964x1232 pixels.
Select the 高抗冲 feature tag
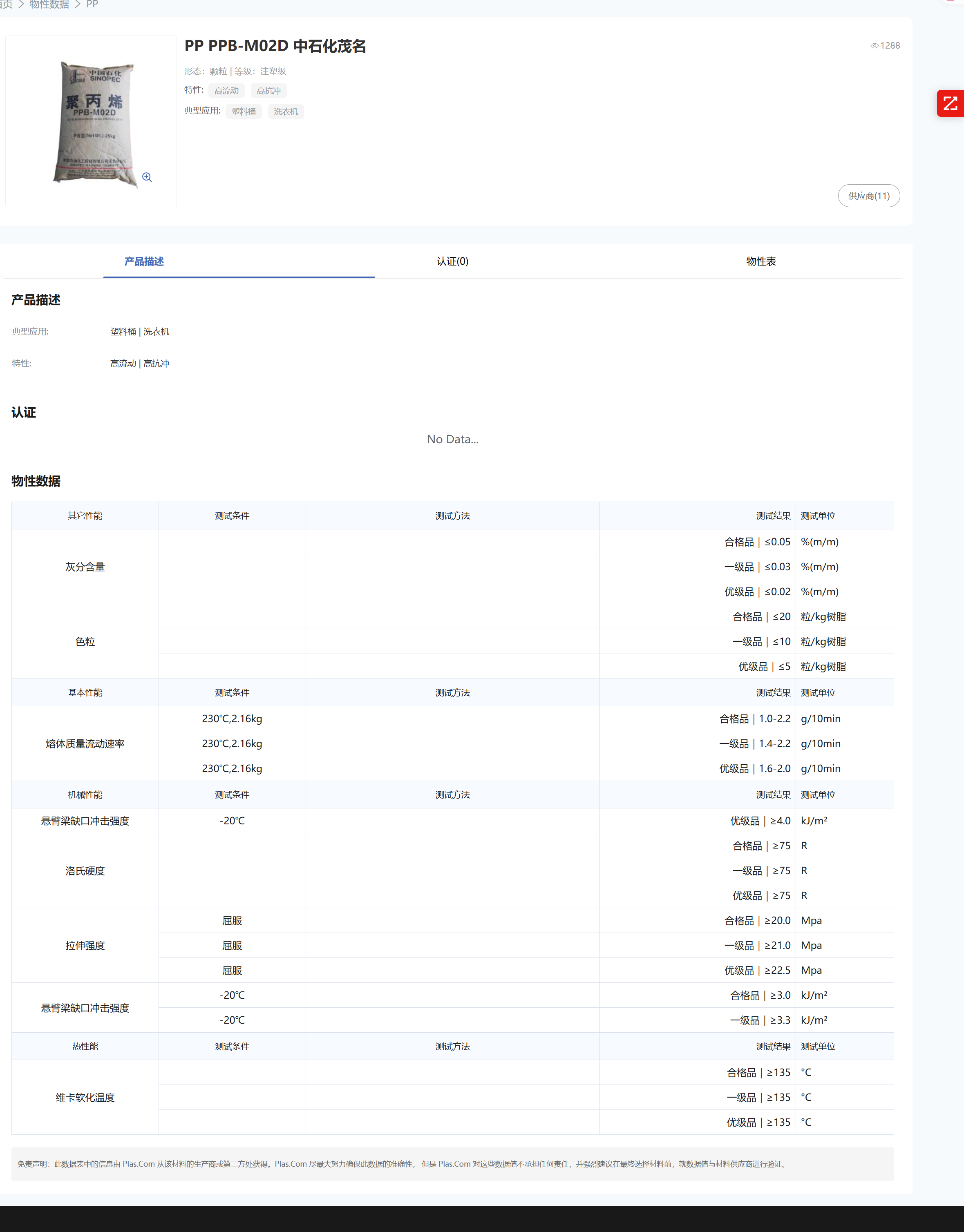point(268,91)
